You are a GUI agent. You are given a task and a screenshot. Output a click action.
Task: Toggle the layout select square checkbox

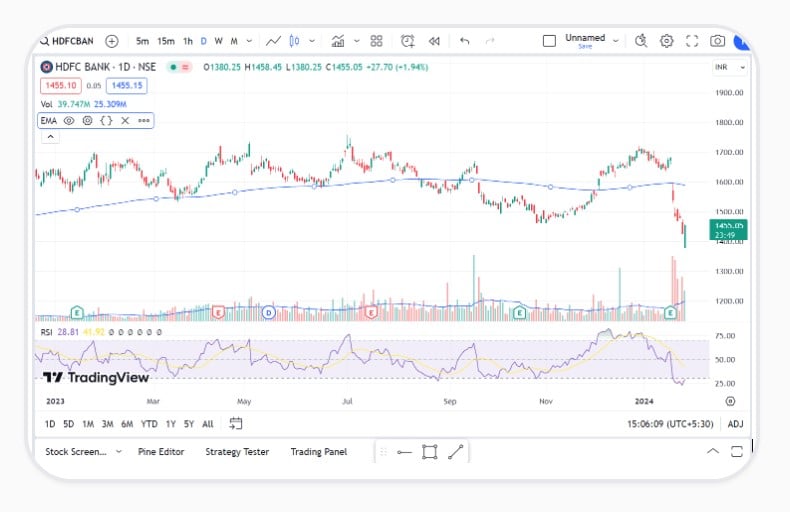tap(549, 41)
